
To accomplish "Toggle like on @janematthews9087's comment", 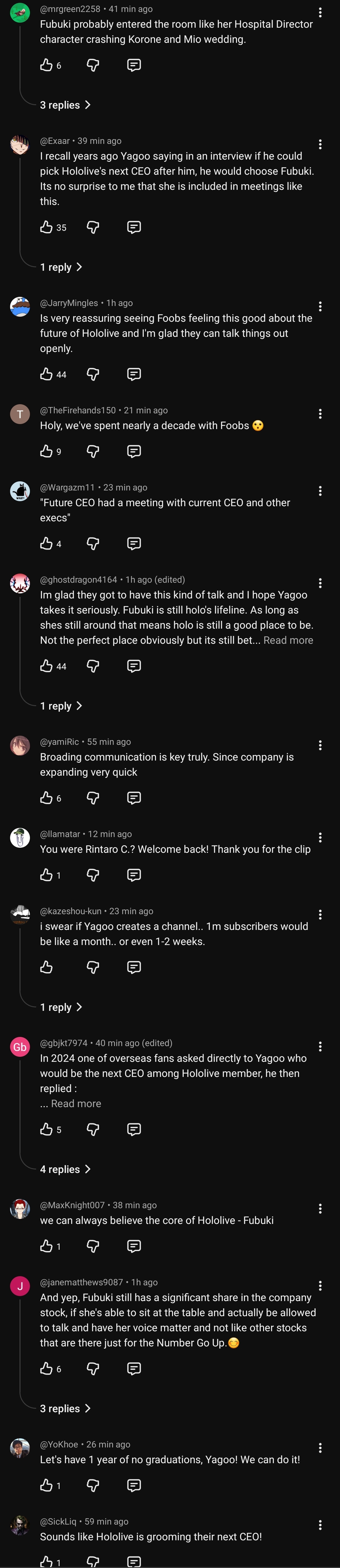I will click(x=46, y=1368).
